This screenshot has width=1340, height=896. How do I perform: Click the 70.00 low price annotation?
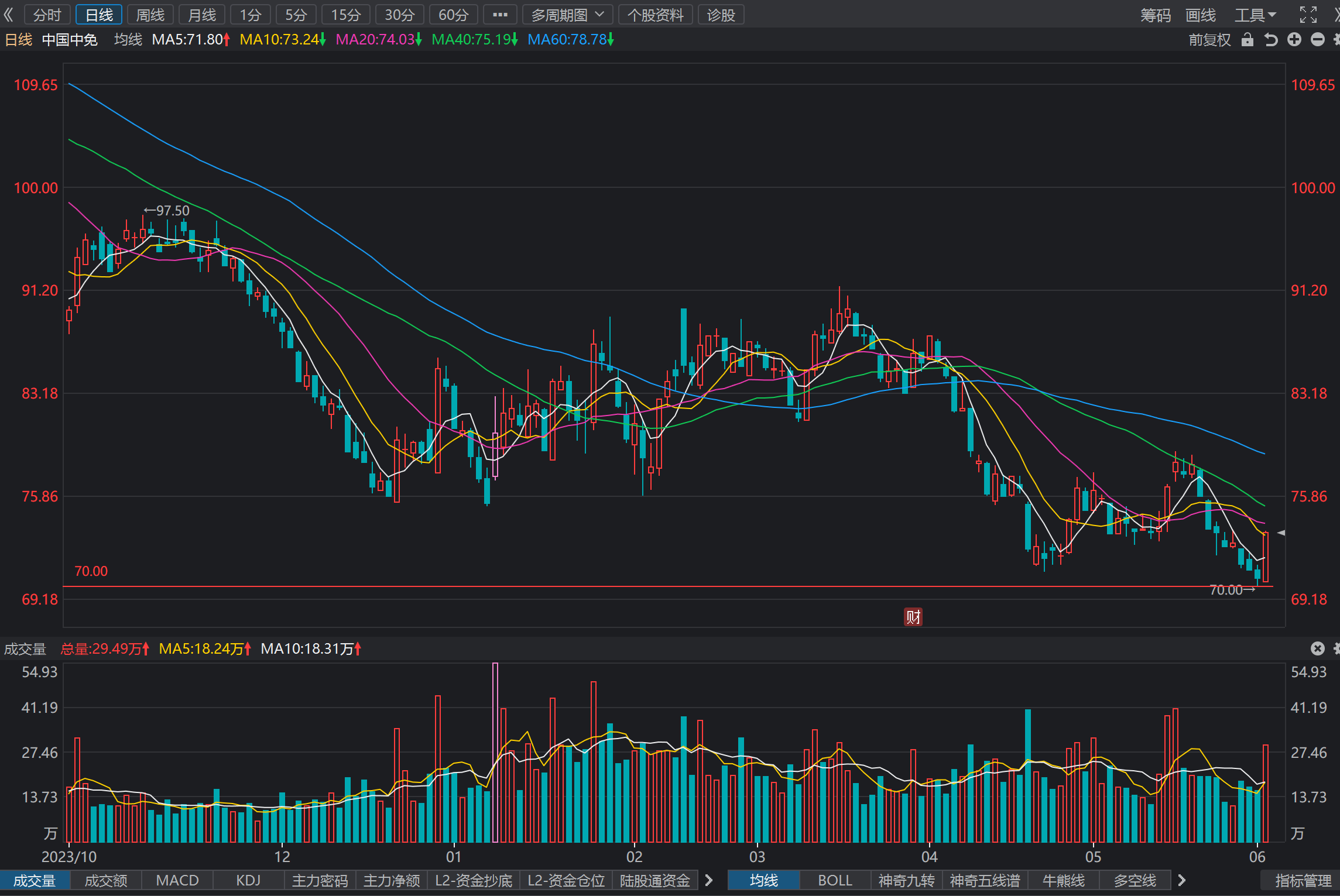pos(1232,590)
